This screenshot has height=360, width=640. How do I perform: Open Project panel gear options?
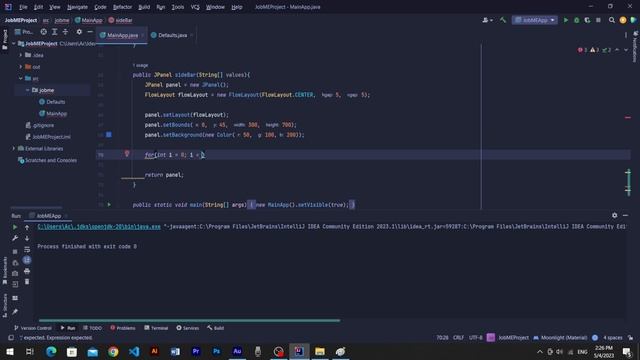79,31
